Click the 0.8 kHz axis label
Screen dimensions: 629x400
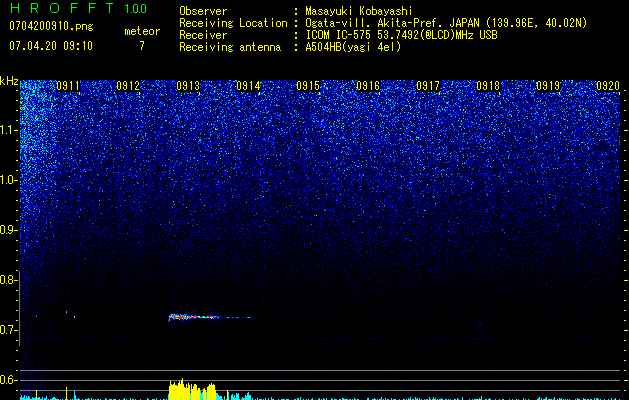8,280
